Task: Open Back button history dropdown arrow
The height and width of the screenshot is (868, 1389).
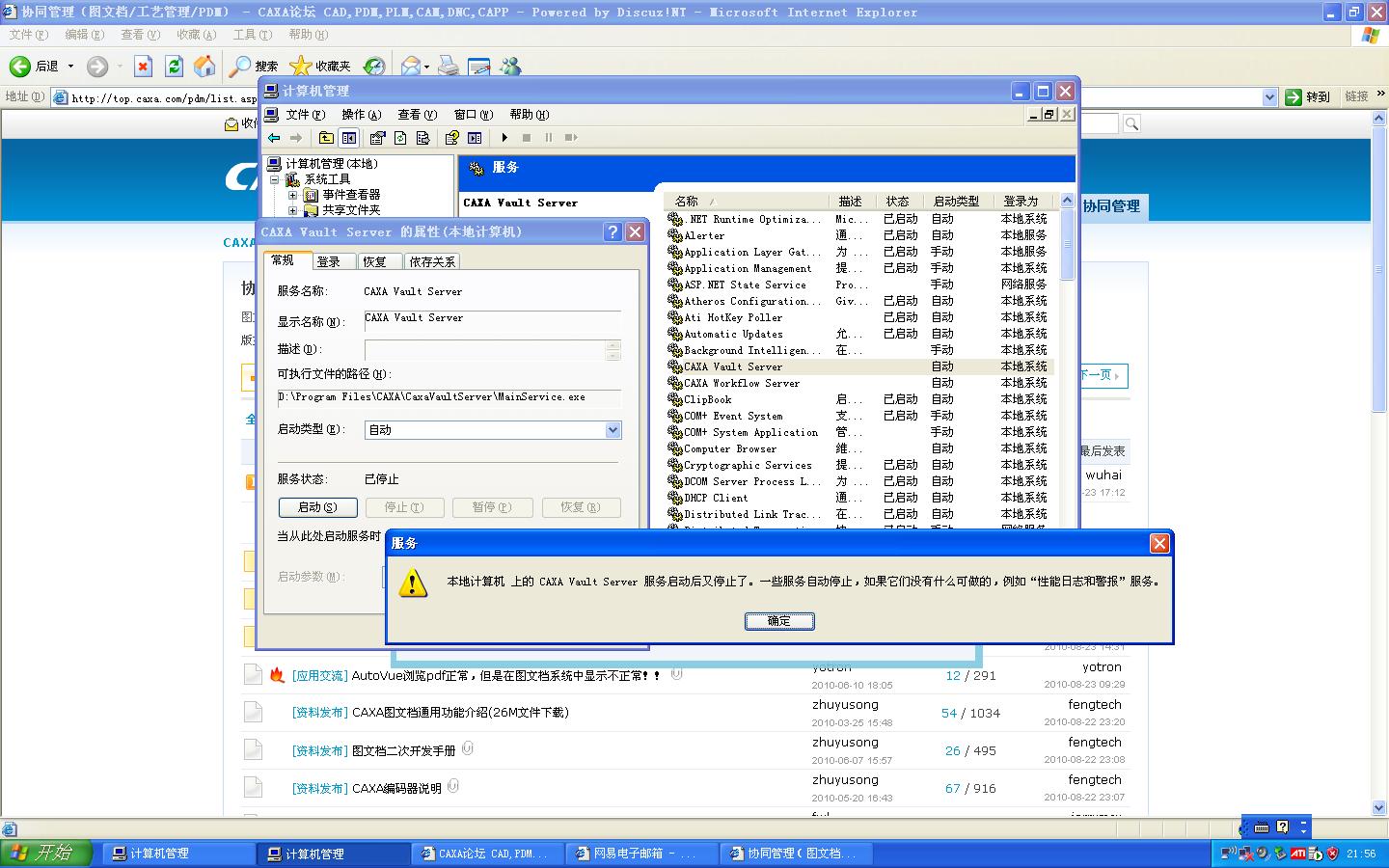Action: pos(70,66)
